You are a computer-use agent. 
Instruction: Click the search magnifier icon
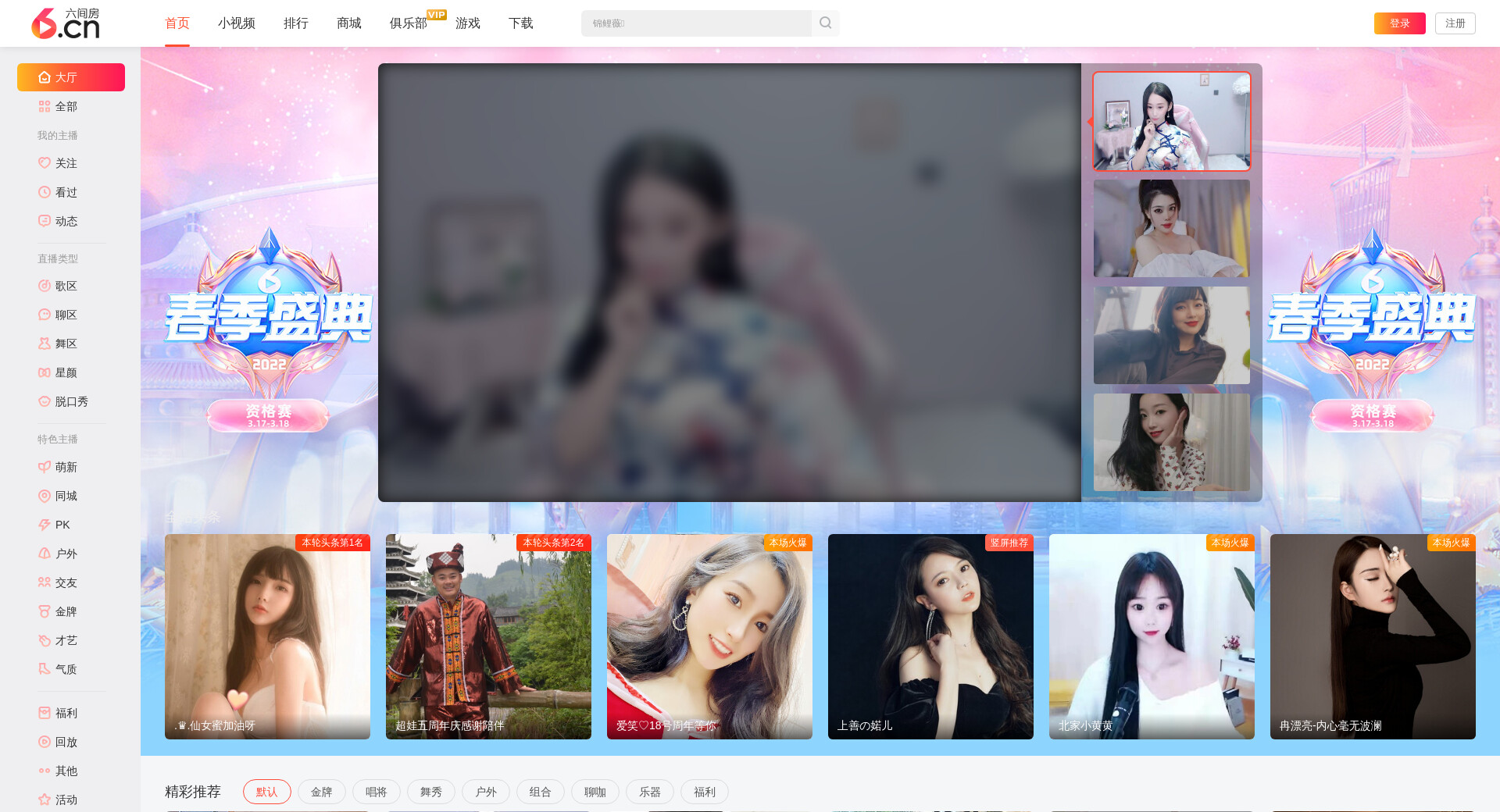tap(825, 23)
